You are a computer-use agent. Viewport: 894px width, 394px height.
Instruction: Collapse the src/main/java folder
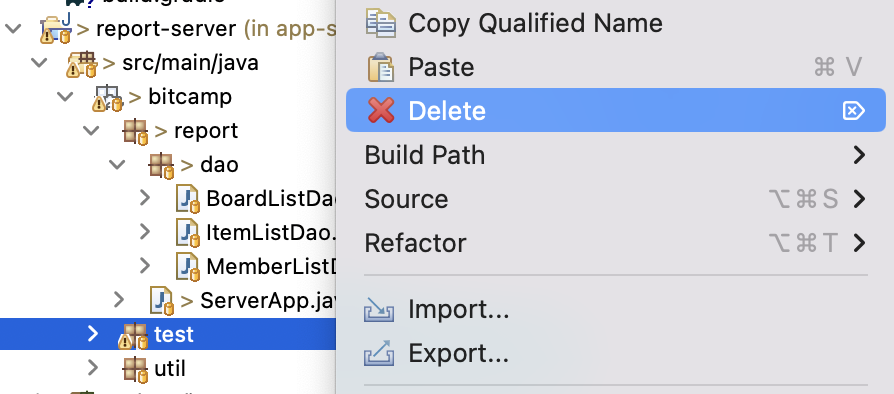click(39, 62)
